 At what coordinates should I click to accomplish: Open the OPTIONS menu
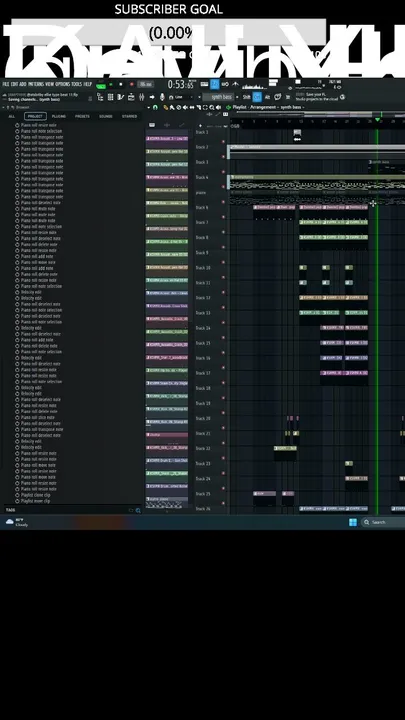click(x=62, y=84)
